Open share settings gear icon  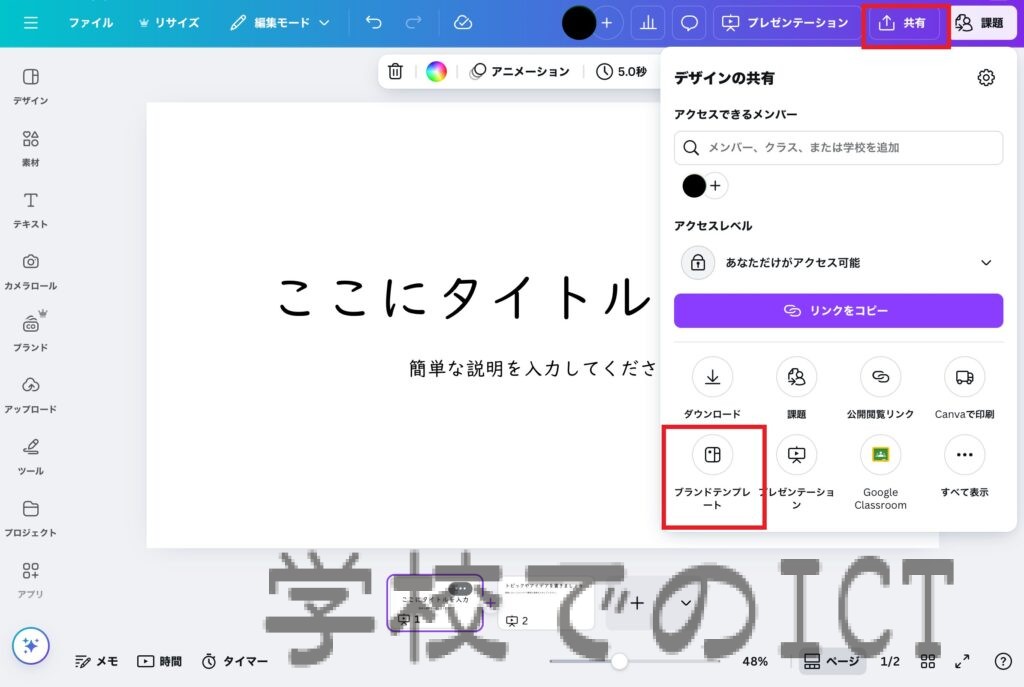[986, 78]
